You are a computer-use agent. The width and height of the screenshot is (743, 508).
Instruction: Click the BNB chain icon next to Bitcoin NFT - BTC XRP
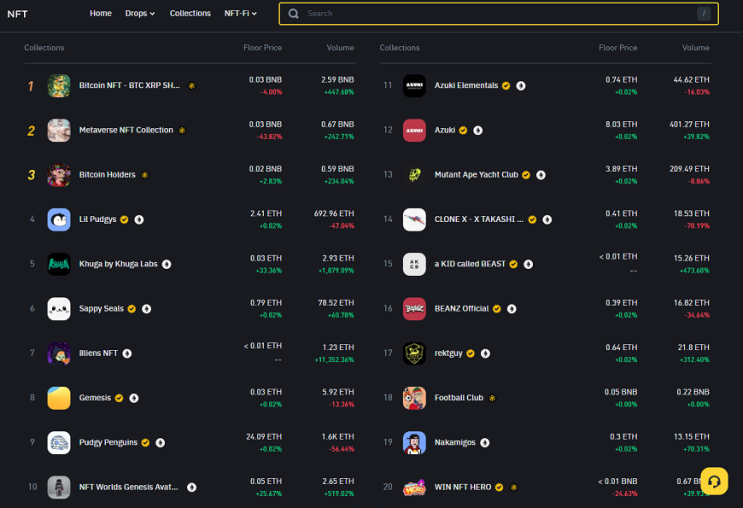[x=192, y=86]
